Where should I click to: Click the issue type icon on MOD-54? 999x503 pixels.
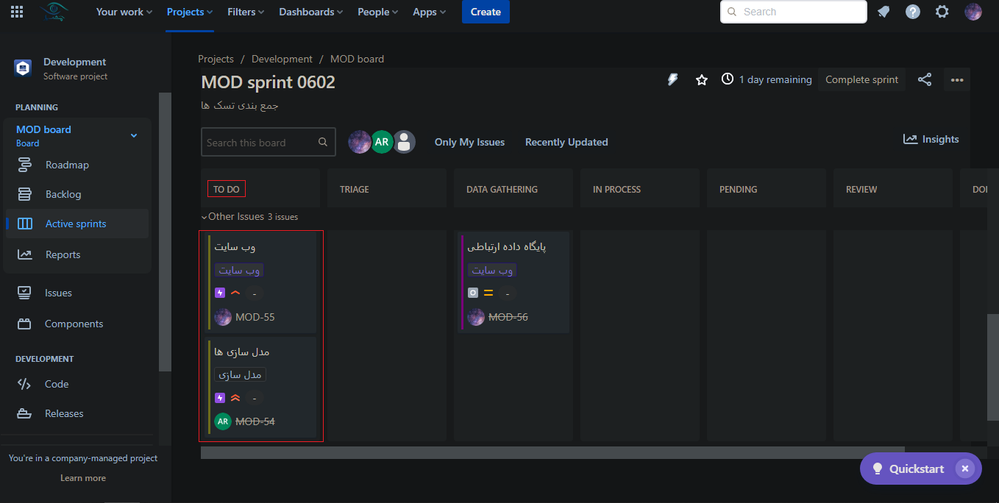(x=220, y=398)
